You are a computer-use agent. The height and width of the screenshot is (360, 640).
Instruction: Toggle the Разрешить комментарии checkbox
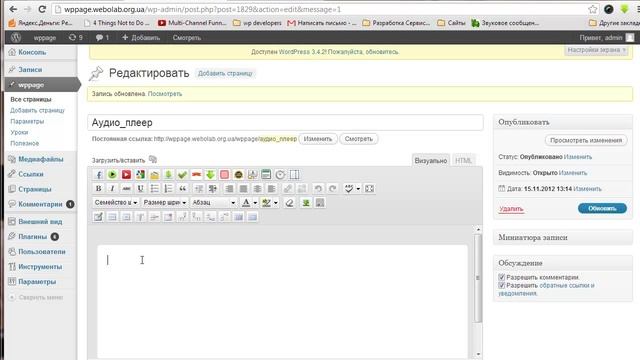pyautogui.click(x=502, y=277)
